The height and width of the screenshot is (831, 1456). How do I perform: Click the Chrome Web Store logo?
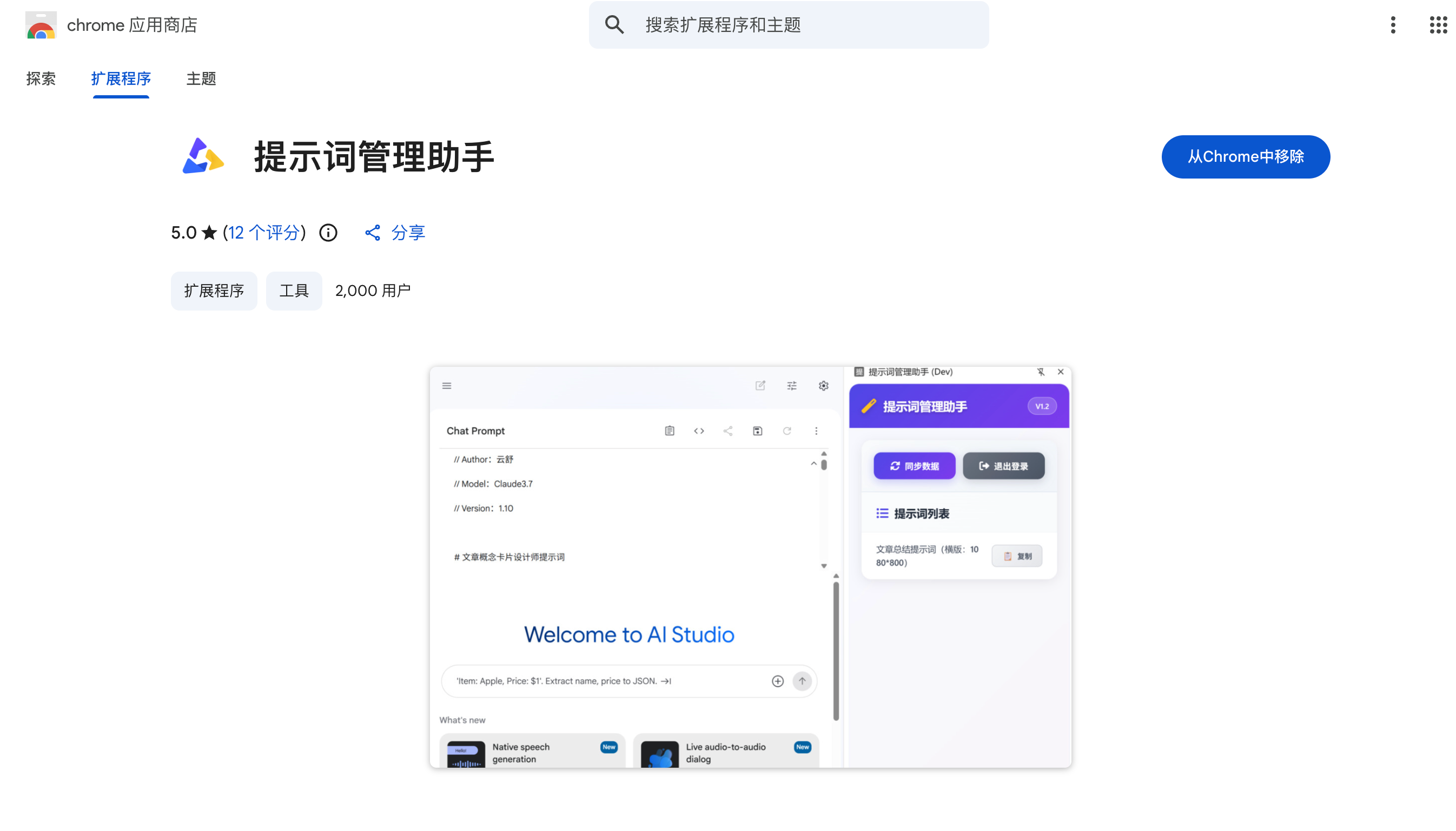point(41,25)
